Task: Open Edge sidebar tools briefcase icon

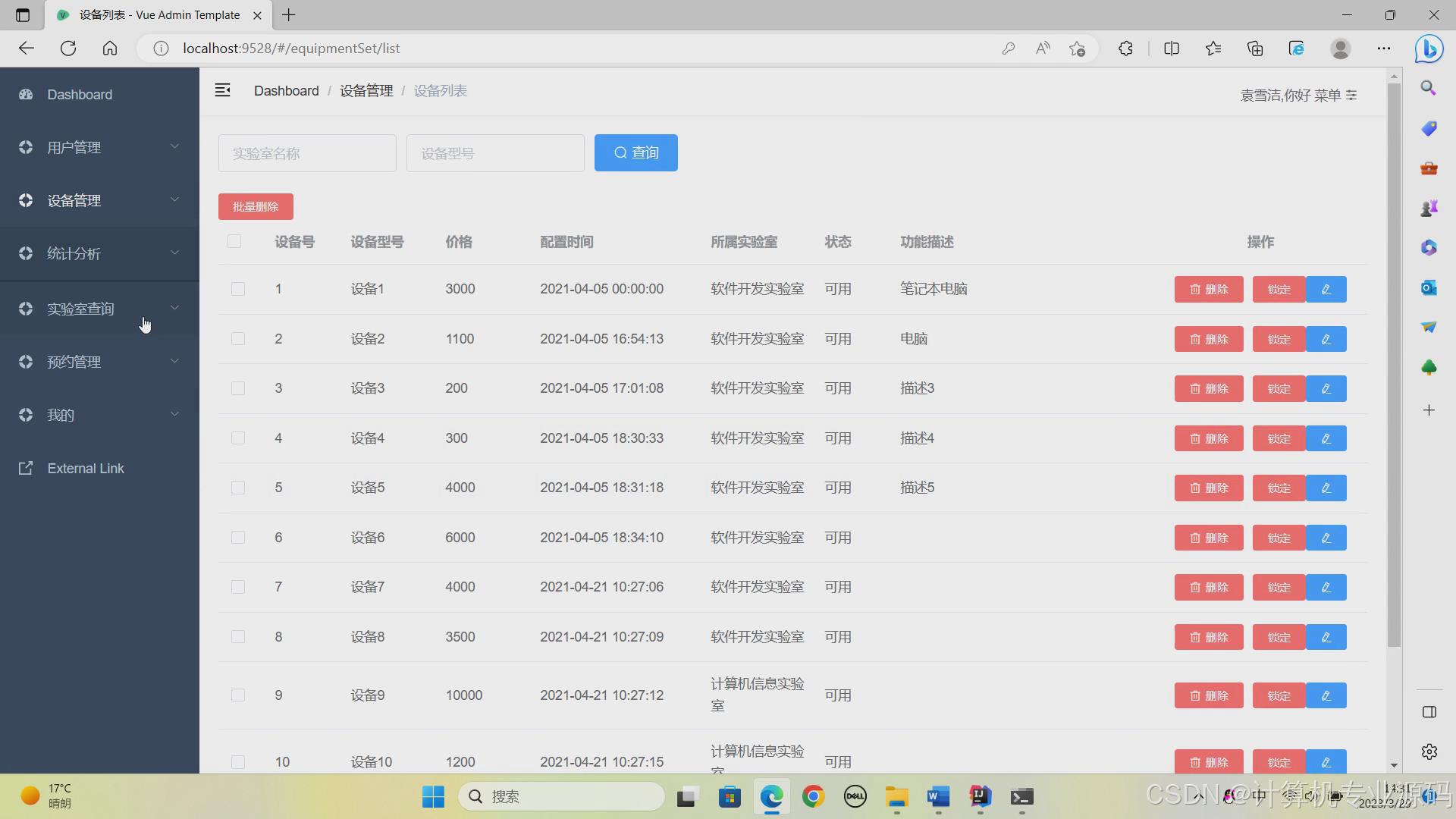Action: [x=1429, y=168]
